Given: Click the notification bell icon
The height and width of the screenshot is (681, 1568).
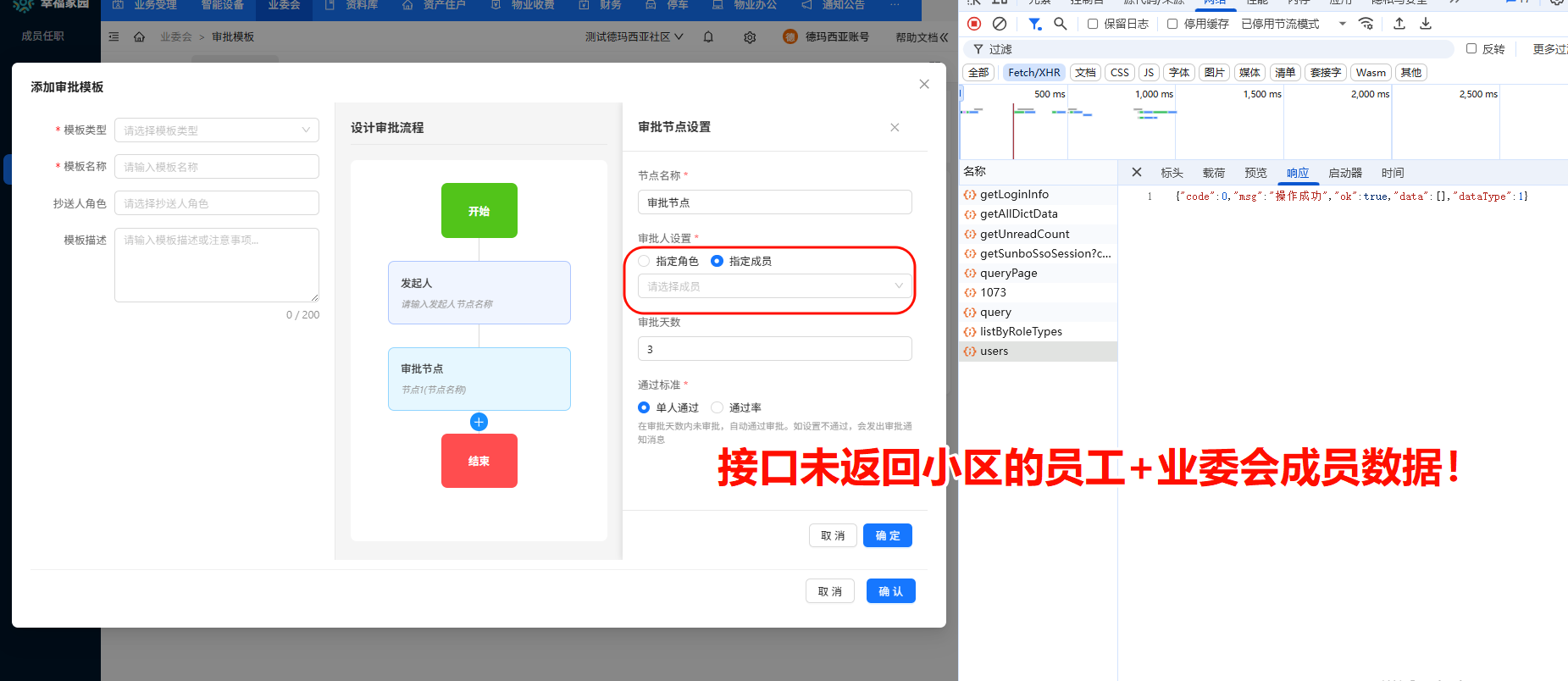Looking at the screenshot, I should pyautogui.click(x=708, y=37).
